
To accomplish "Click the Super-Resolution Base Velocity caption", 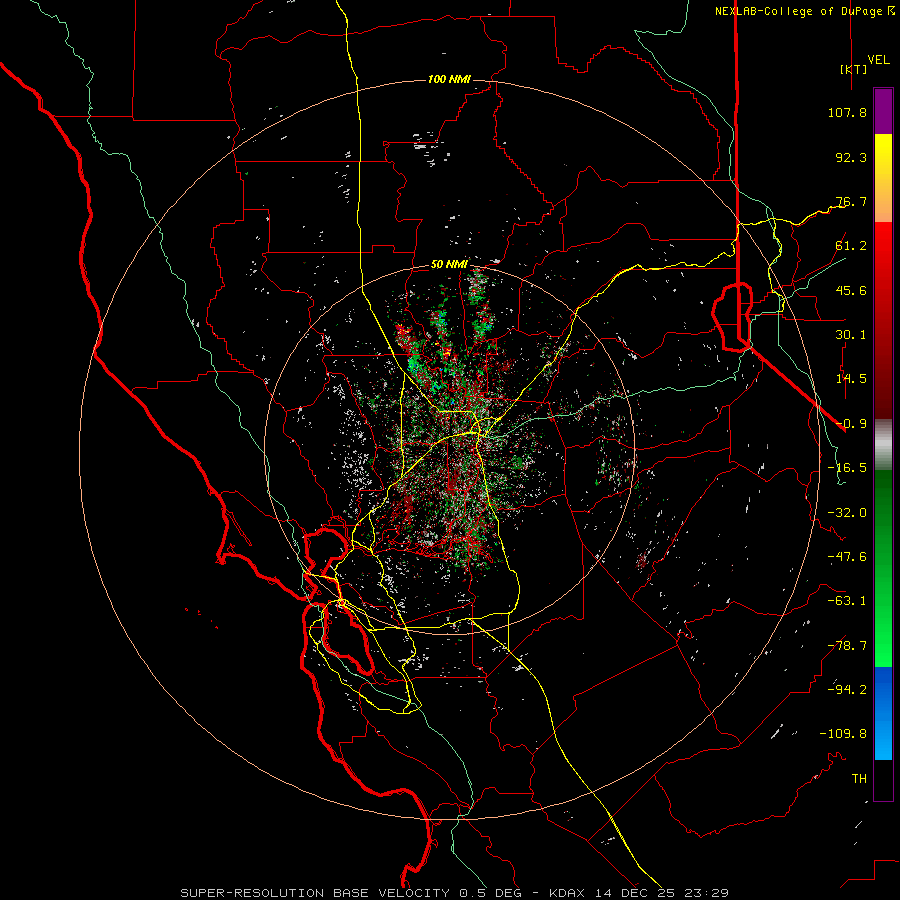I will pyautogui.click(x=455, y=893).
